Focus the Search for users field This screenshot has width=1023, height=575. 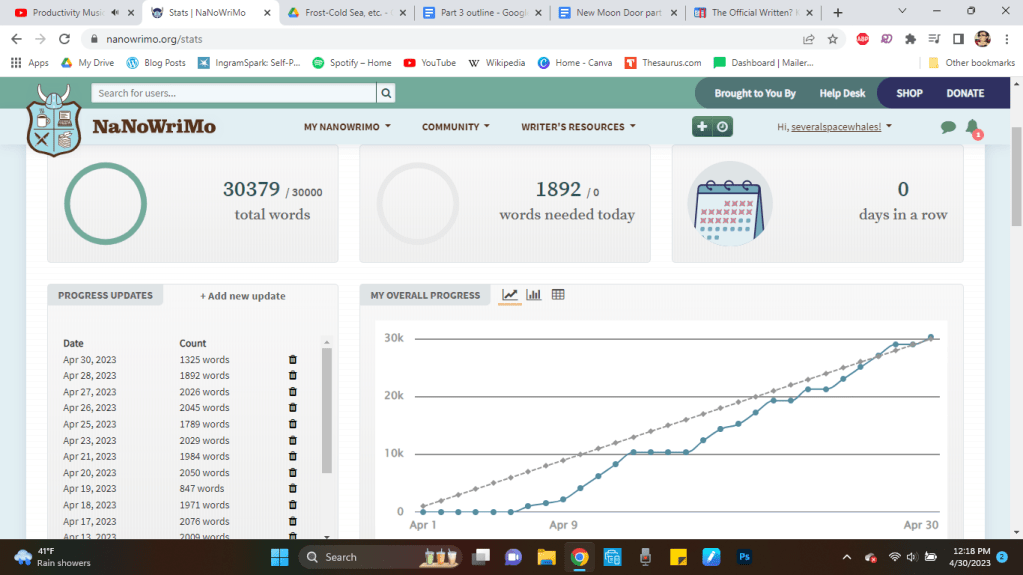[234, 93]
